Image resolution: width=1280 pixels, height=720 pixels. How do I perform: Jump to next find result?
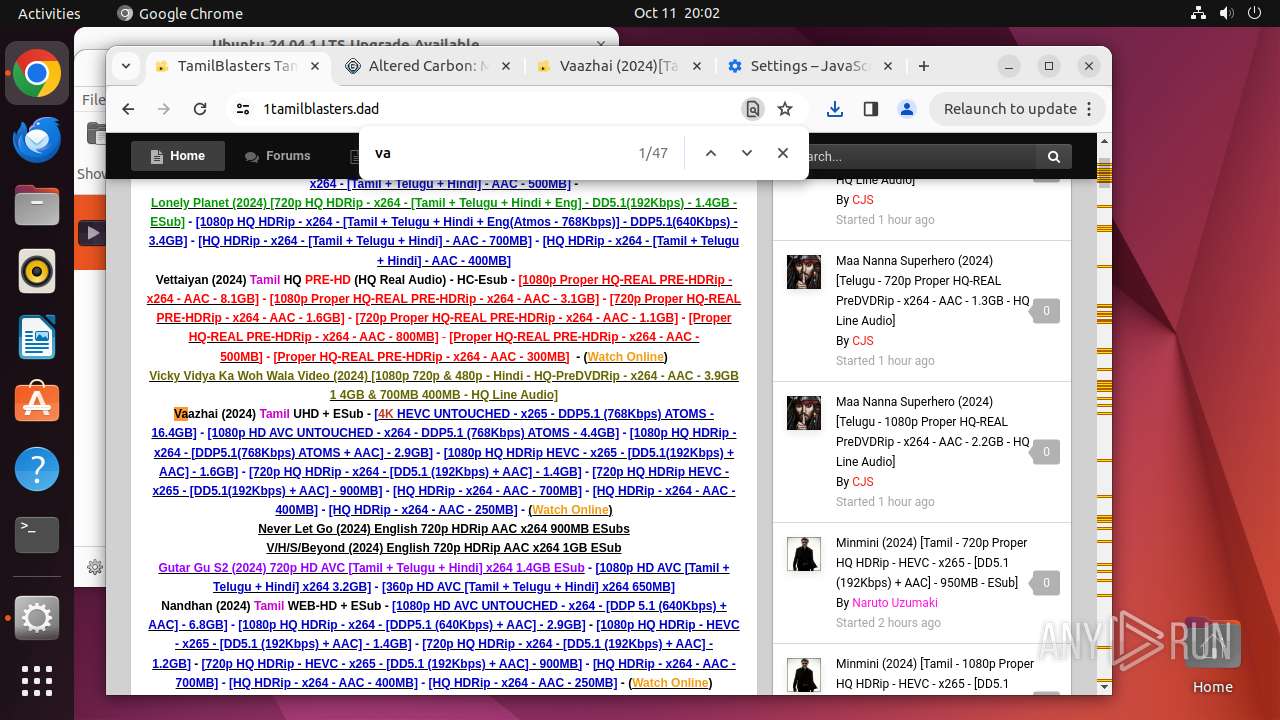pos(747,153)
